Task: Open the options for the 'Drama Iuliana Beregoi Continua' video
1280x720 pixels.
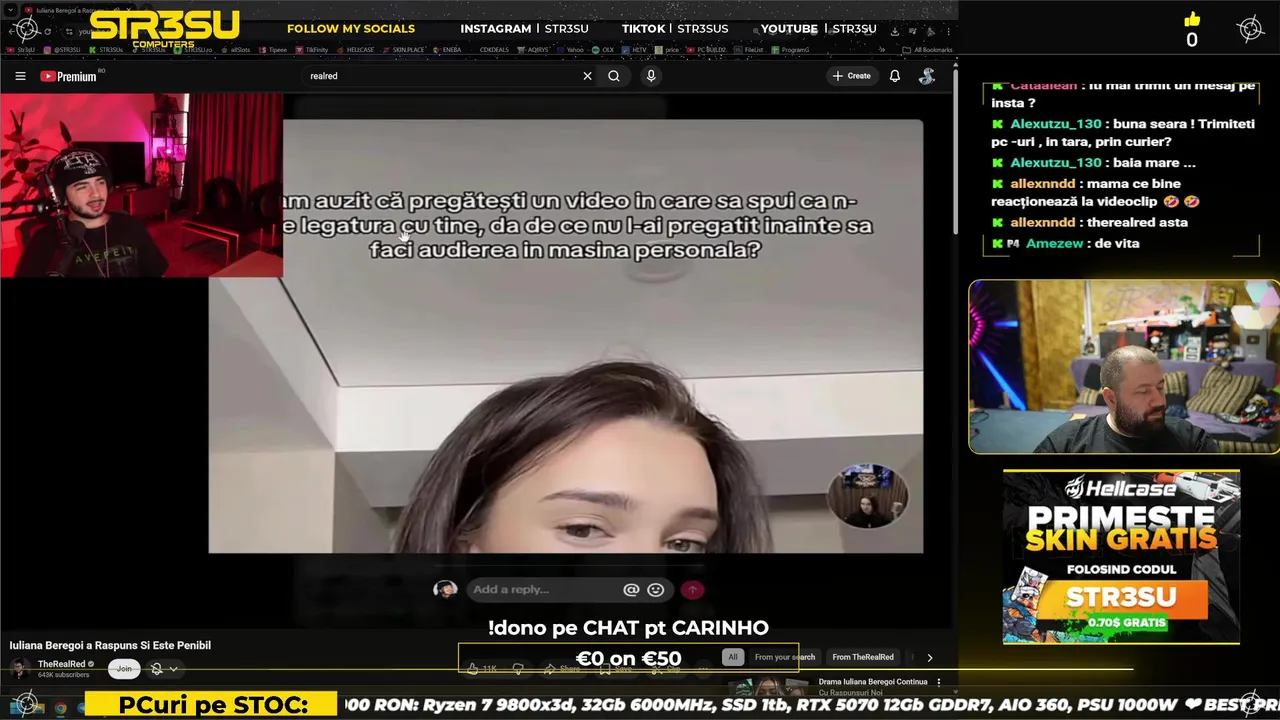Action: 938,682
